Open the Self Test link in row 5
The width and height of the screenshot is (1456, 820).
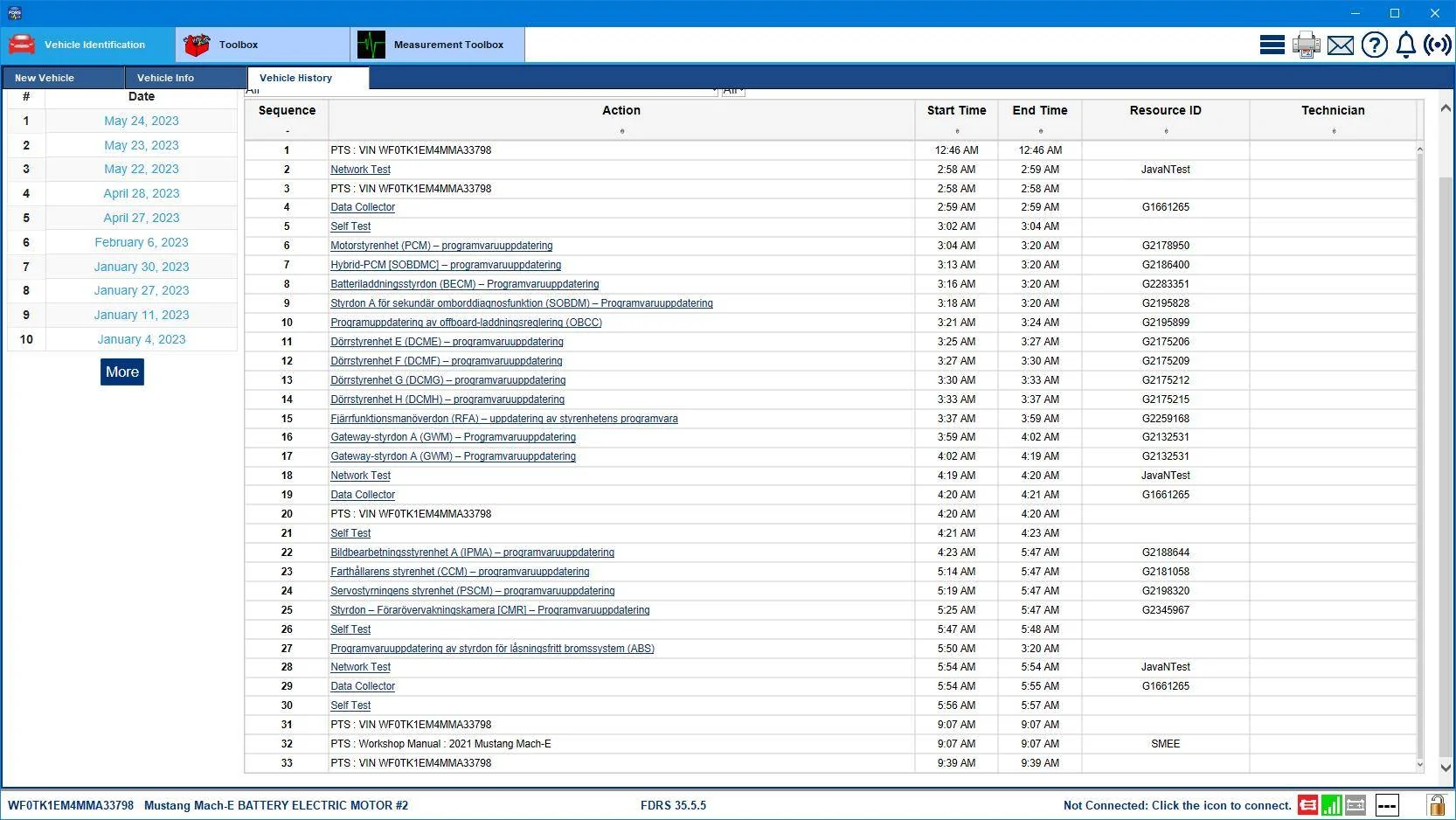[x=350, y=226]
